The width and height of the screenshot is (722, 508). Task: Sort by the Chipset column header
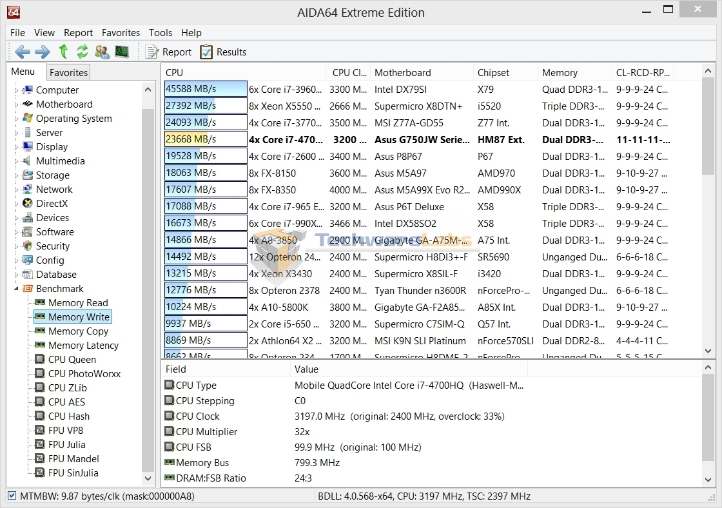click(505, 72)
